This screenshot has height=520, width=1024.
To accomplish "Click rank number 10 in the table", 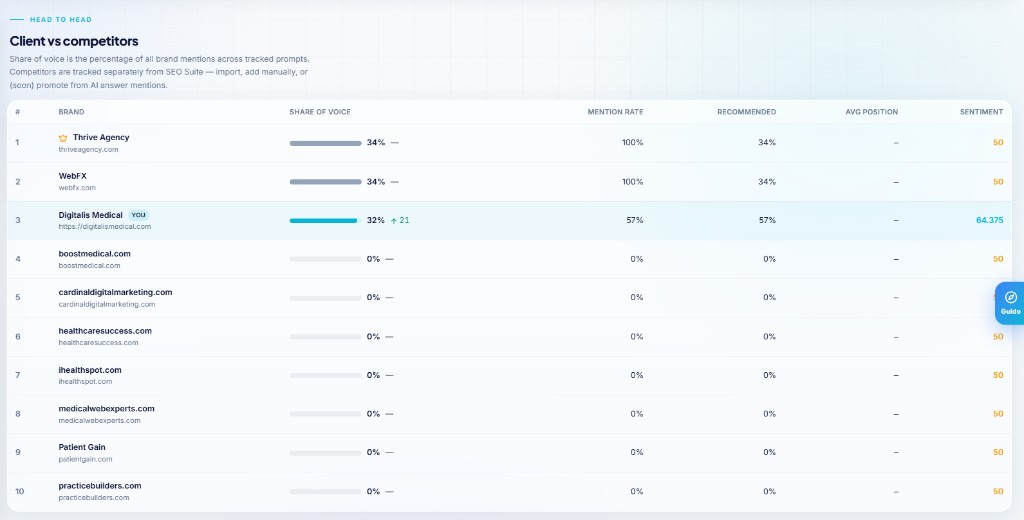I will click(x=20, y=491).
